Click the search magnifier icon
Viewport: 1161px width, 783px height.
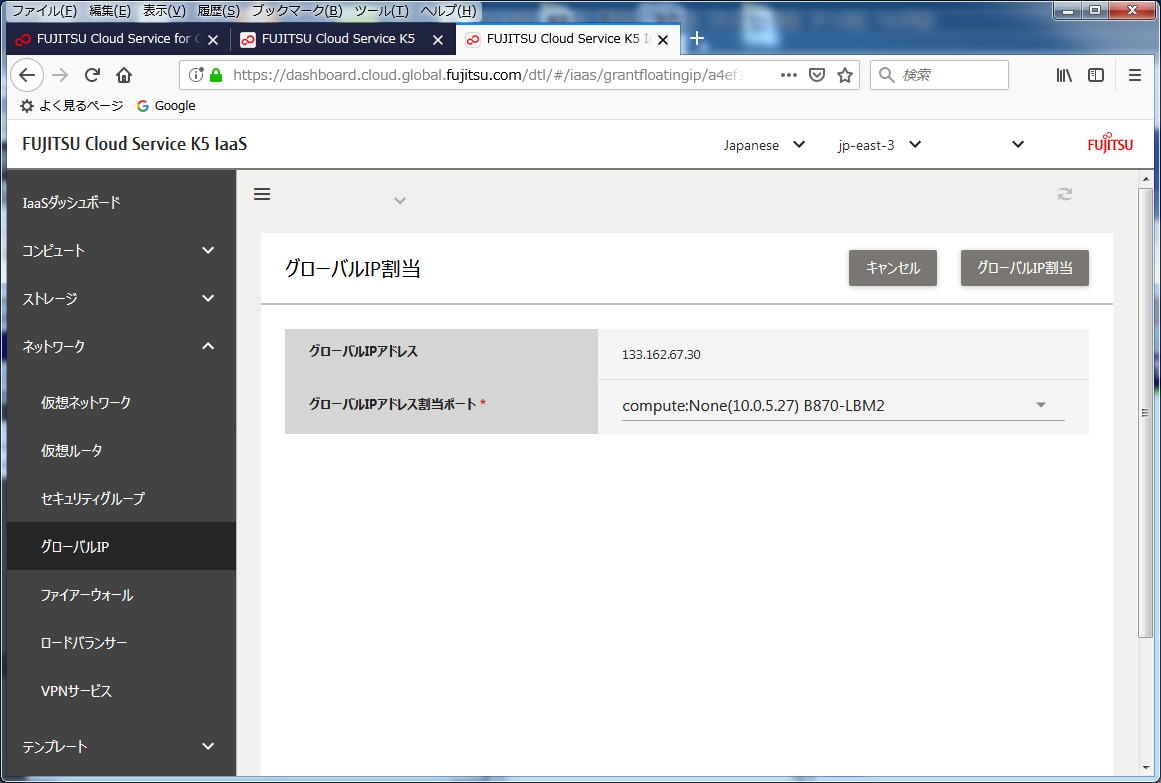(886, 75)
